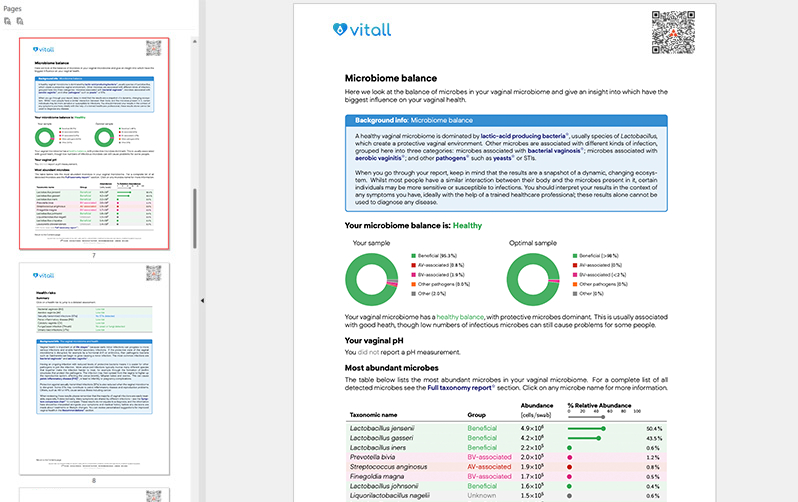Image resolution: width=798 pixels, height=502 pixels.
Task: Click the 1.2 % value for Prevotella bivia
Action: [653, 458]
